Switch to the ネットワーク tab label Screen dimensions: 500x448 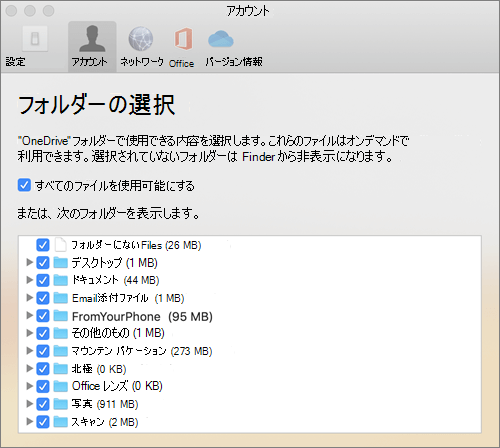142,62
